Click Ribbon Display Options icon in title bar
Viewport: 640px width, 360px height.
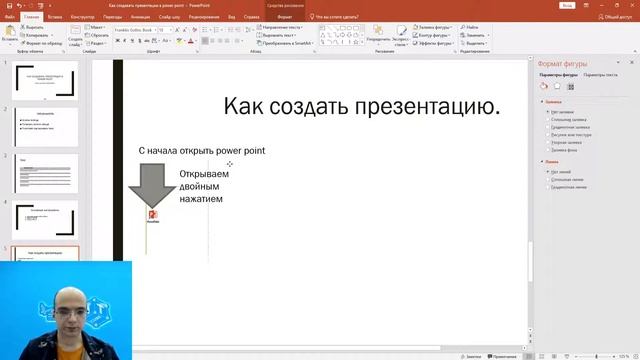click(586, 5)
